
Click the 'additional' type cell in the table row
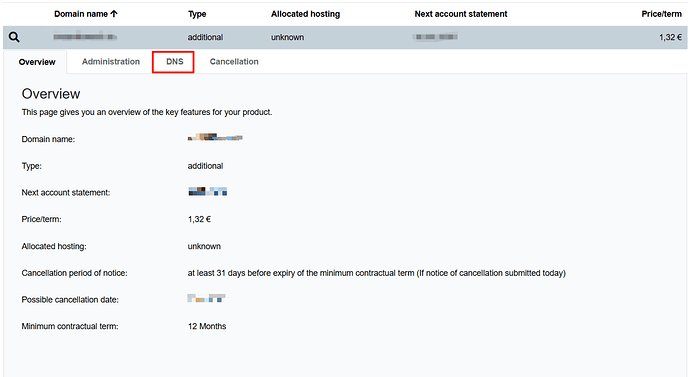(x=205, y=37)
